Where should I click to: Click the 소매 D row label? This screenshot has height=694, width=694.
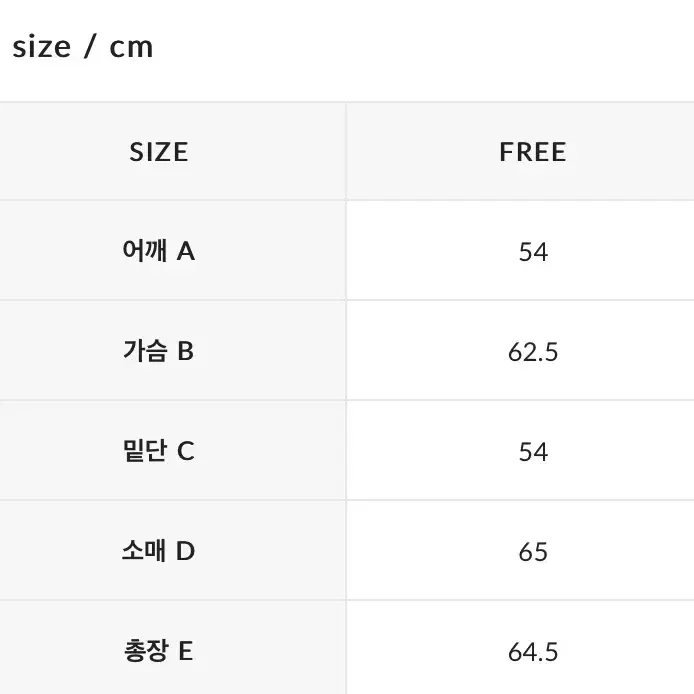(159, 551)
